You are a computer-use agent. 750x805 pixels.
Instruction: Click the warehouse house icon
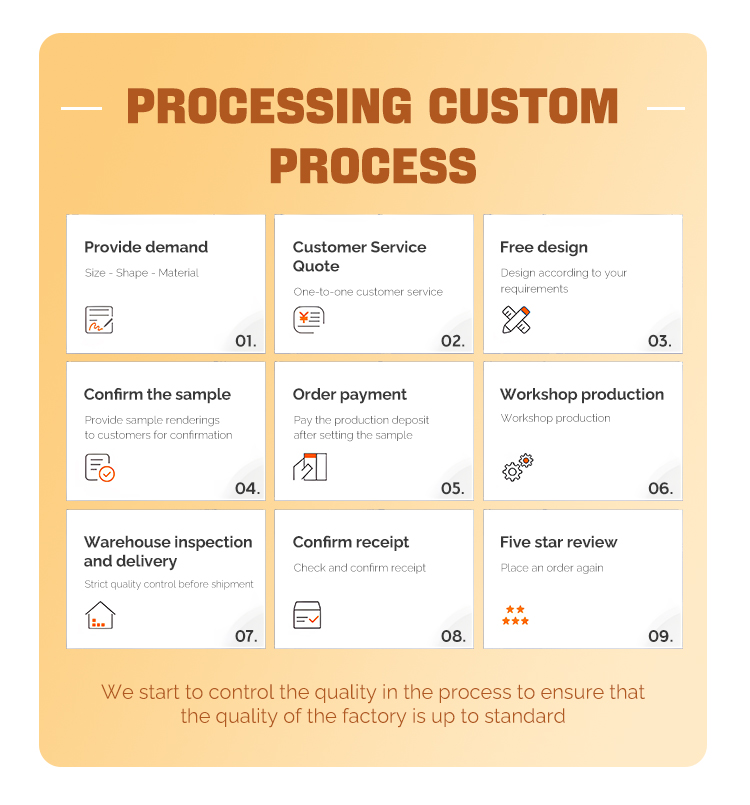point(100,615)
